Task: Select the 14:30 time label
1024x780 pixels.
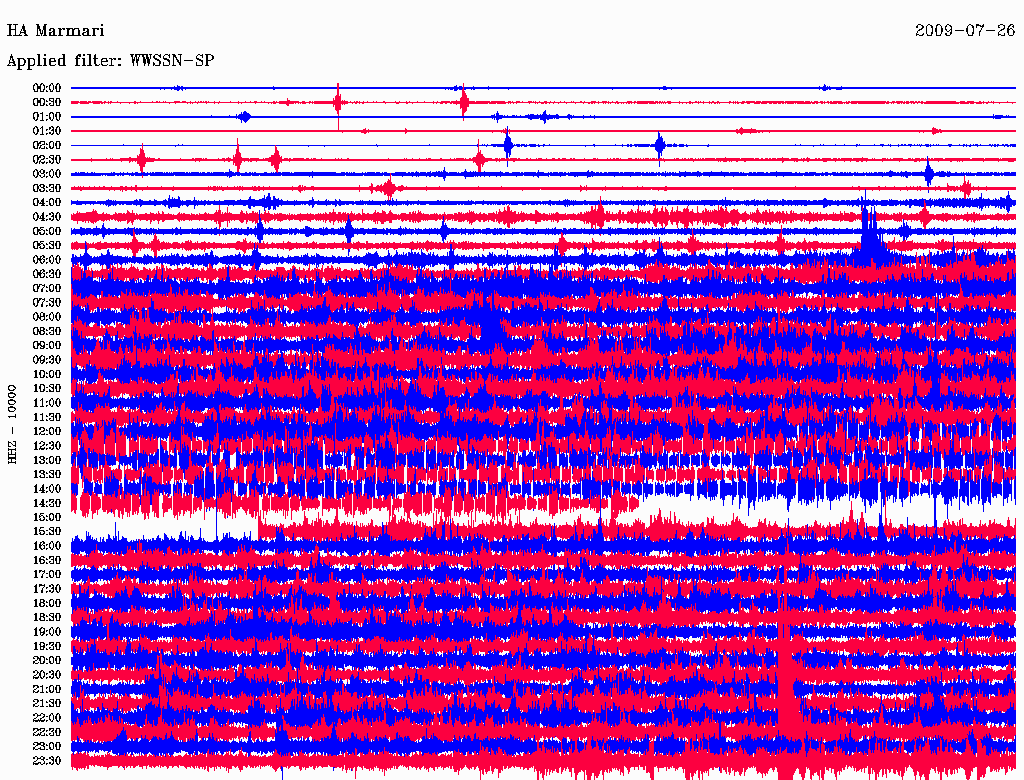Action: tap(47, 504)
